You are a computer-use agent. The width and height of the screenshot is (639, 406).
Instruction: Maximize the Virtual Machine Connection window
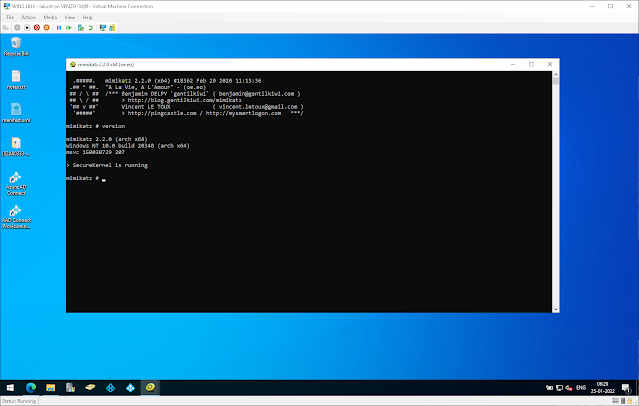(610, 6)
